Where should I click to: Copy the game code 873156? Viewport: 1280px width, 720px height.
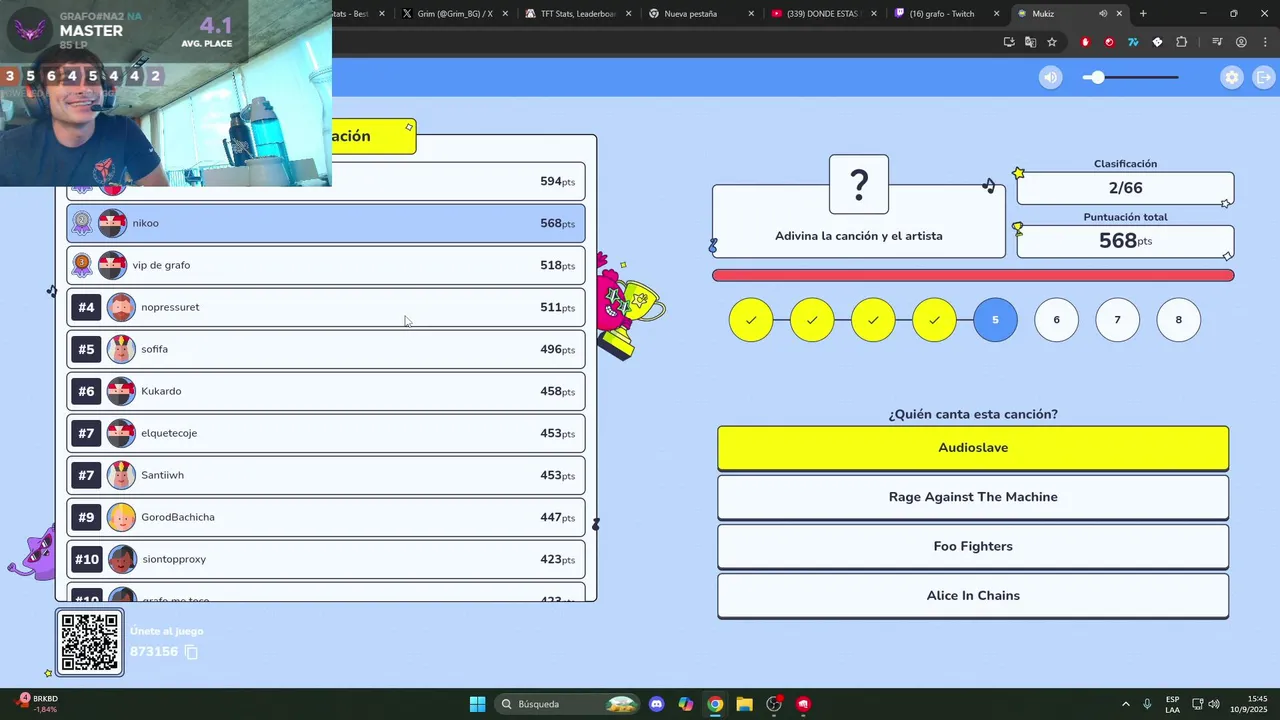tap(191, 652)
